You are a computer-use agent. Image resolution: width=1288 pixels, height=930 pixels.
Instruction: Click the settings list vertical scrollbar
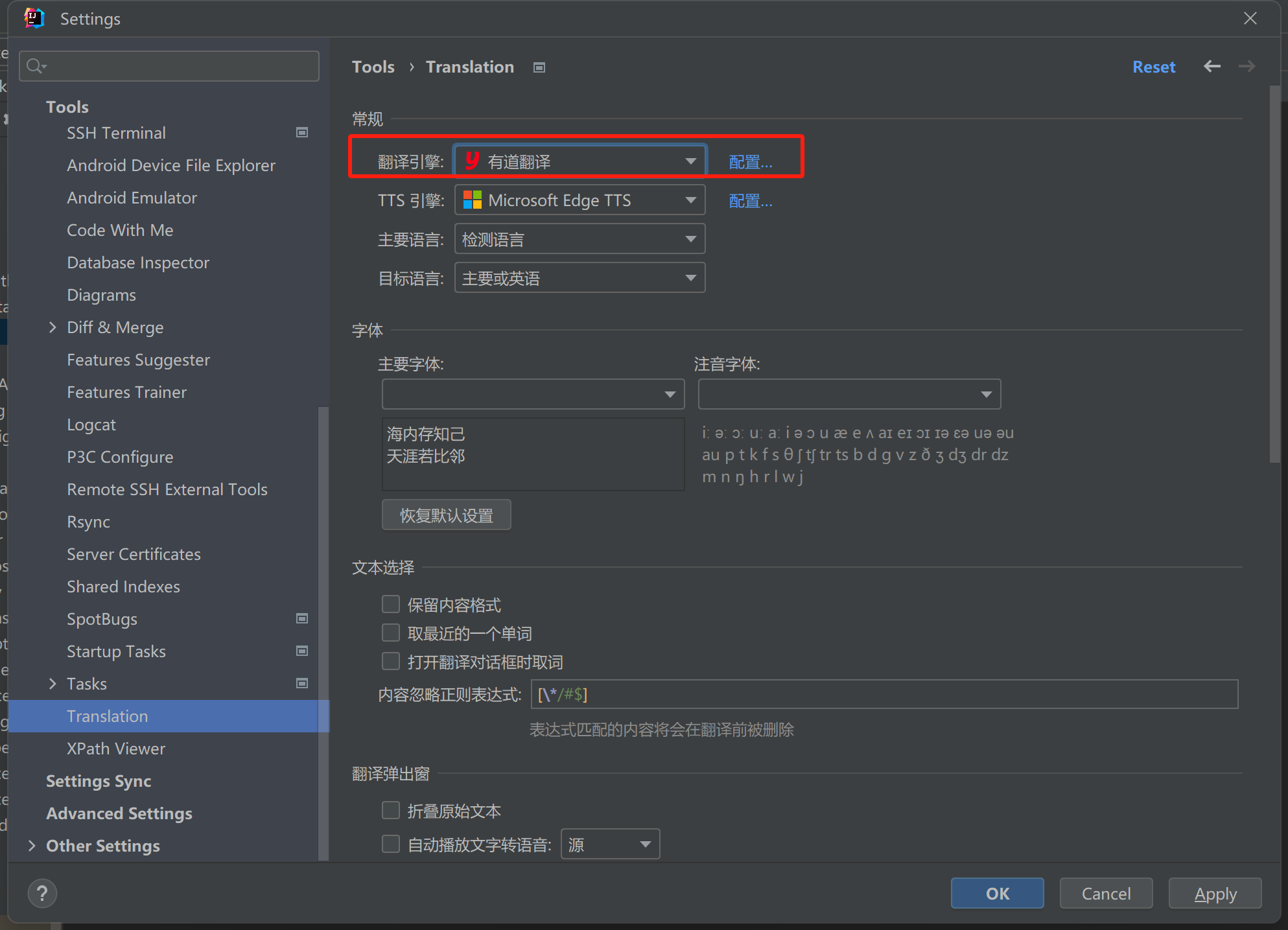click(323, 583)
